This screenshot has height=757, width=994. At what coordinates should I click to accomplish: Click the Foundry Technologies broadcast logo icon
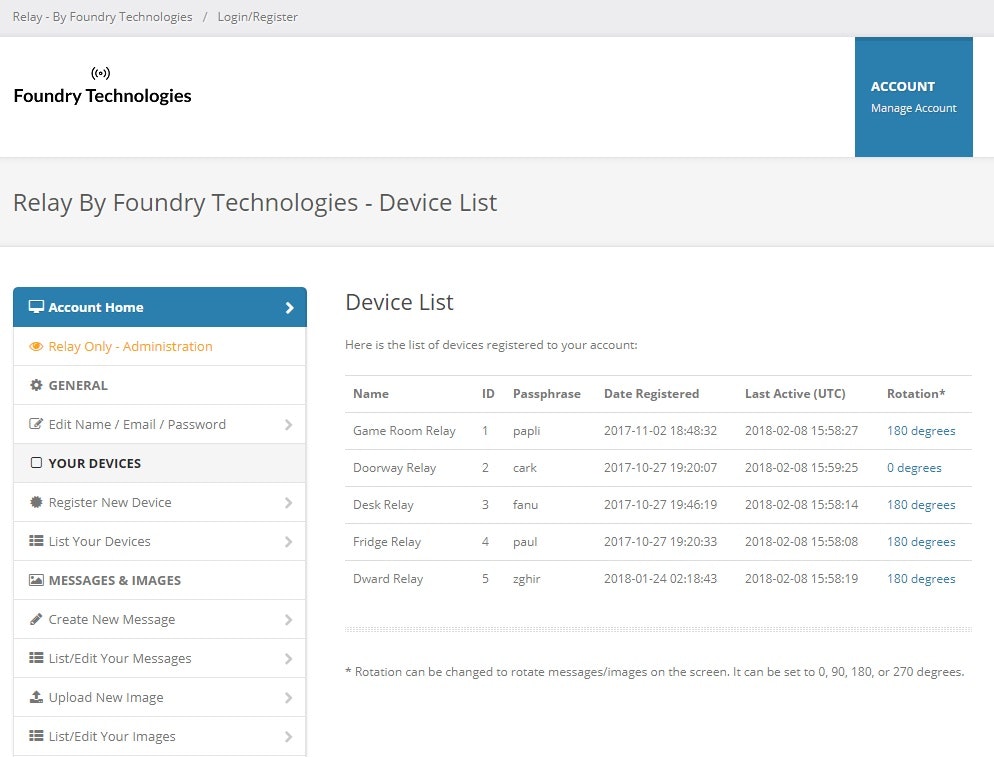(x=101, y=74)
